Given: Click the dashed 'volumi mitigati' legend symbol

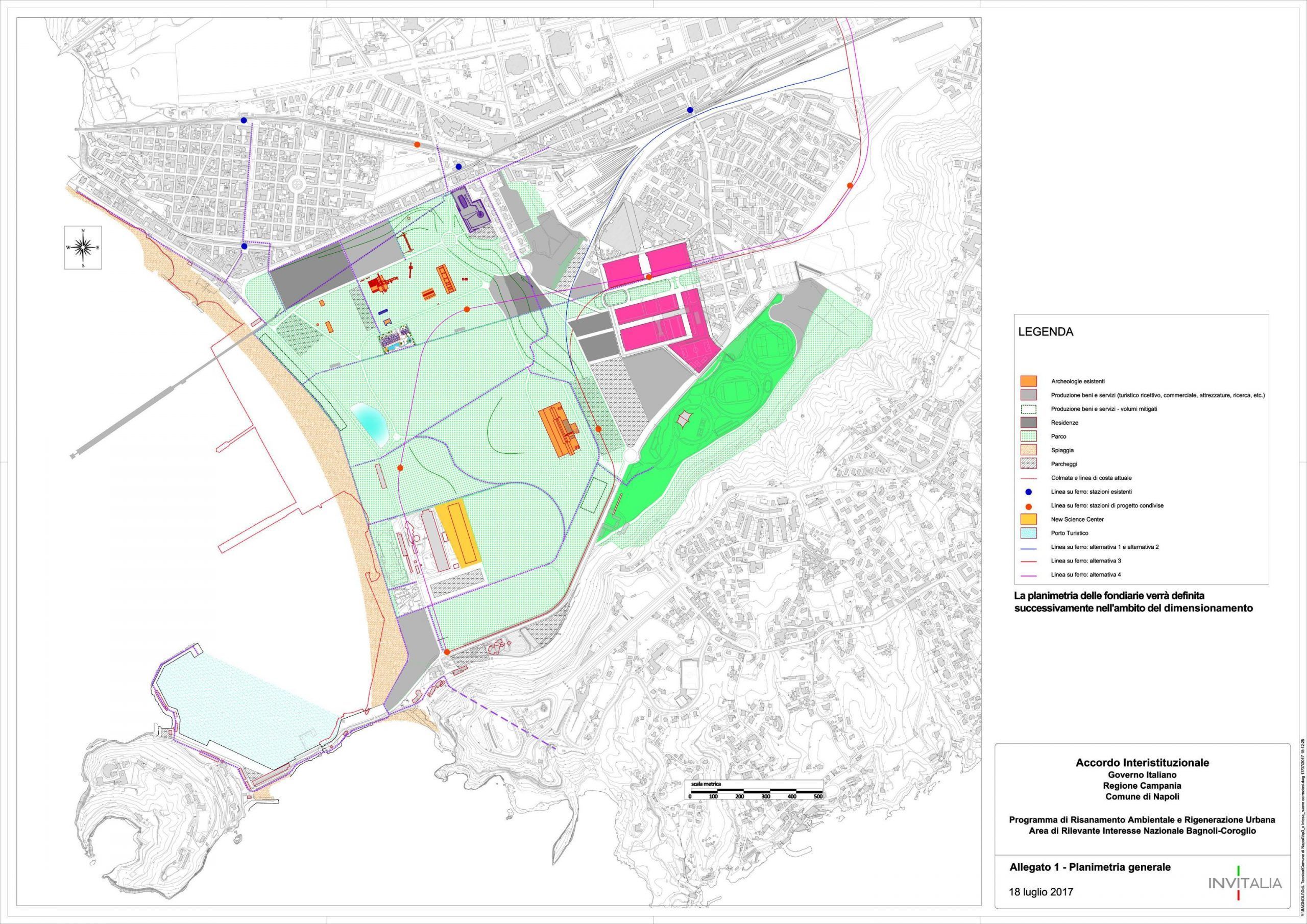Looking at the screenshot, I should click(x=1029, y=409).
